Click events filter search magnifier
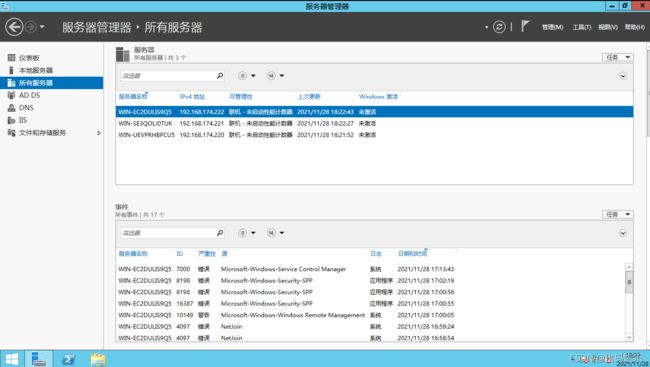650x367 pixels. (x=220, y=233)
